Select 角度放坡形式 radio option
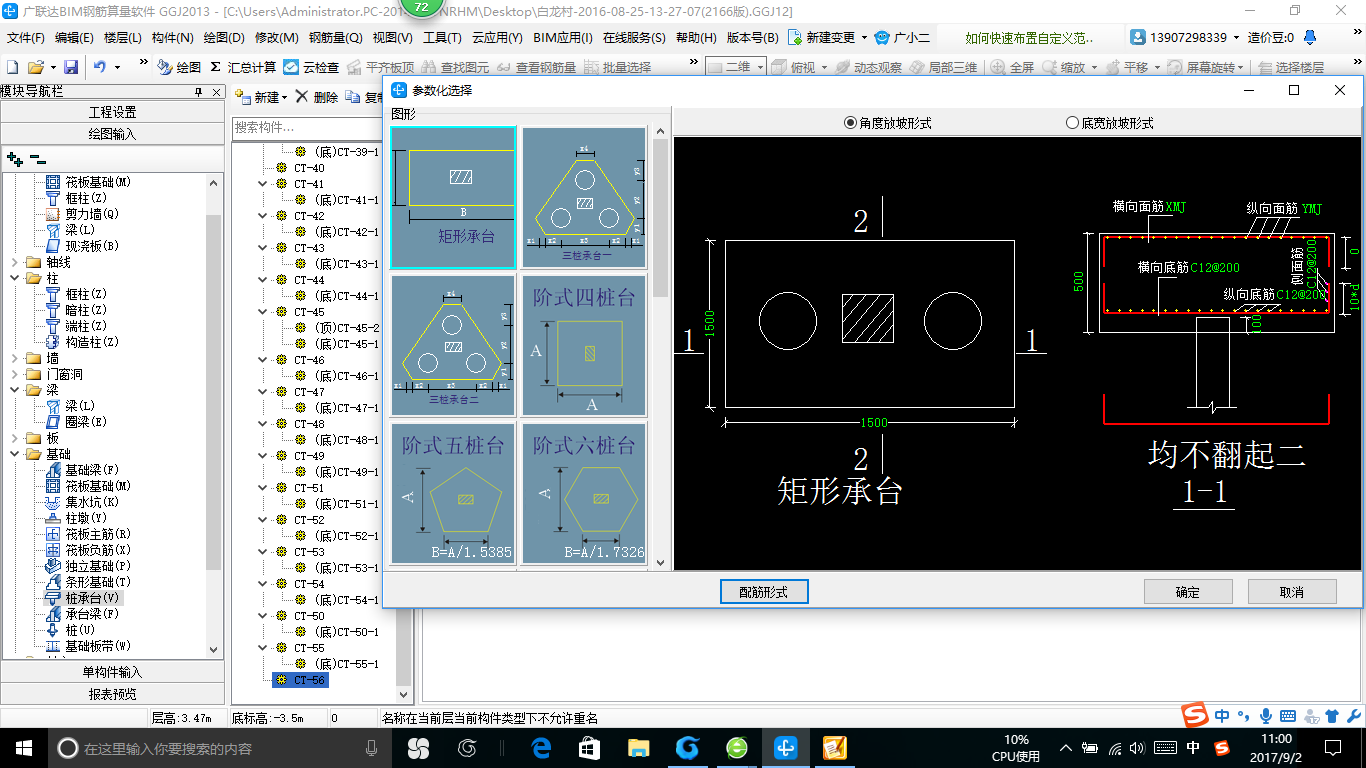1366x768 pixels. (x=888, y=123)
